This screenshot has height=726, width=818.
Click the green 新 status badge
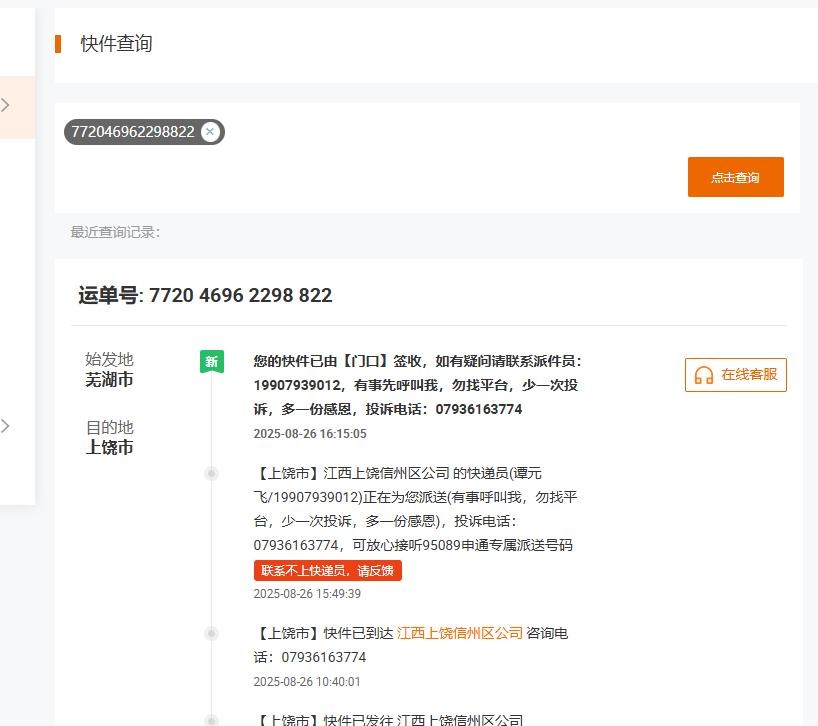click(x=212, y=361)
